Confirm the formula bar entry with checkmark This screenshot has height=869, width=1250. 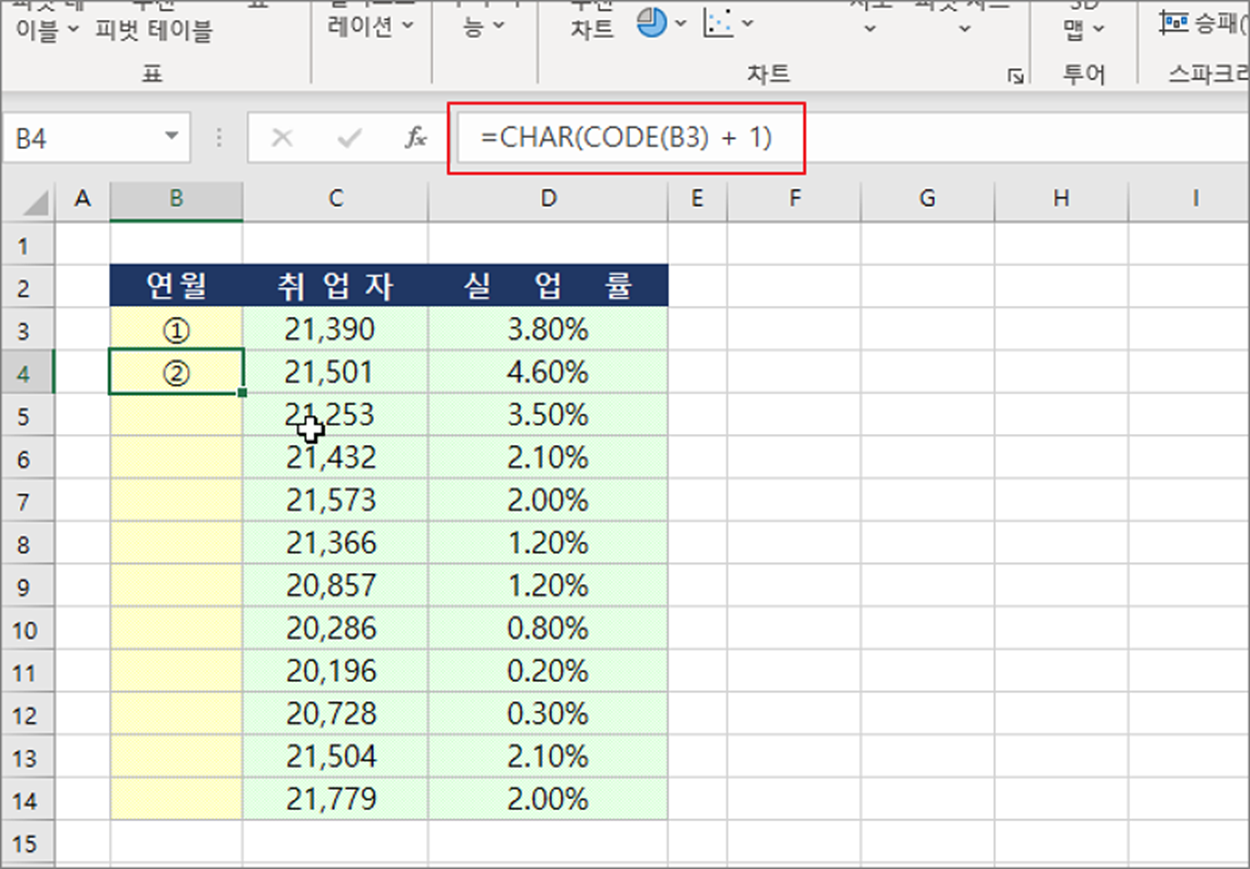click(349, 138)
